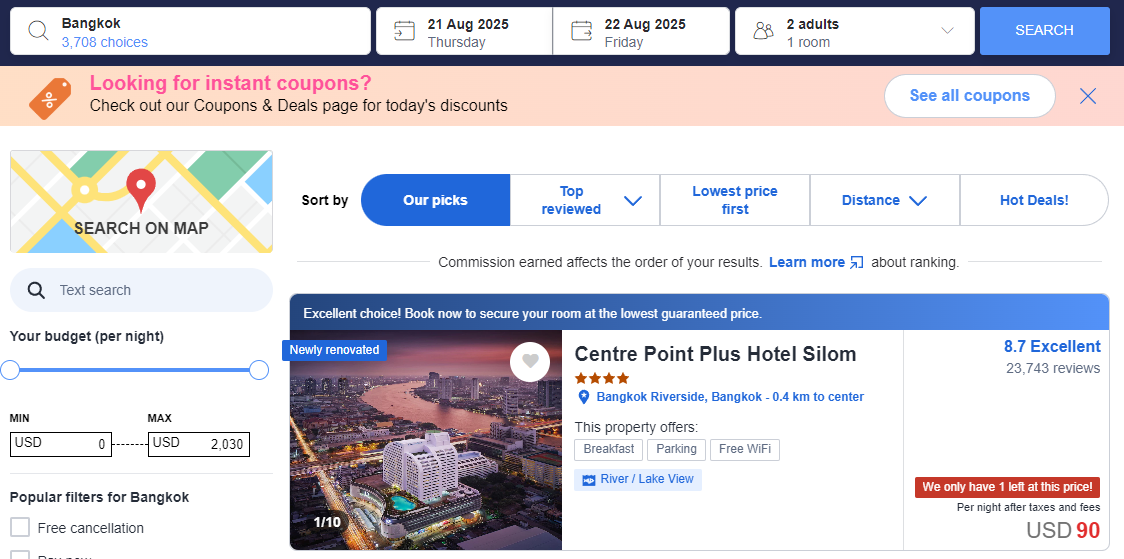Dismiss the instant coupons banner

(1088, 96)
